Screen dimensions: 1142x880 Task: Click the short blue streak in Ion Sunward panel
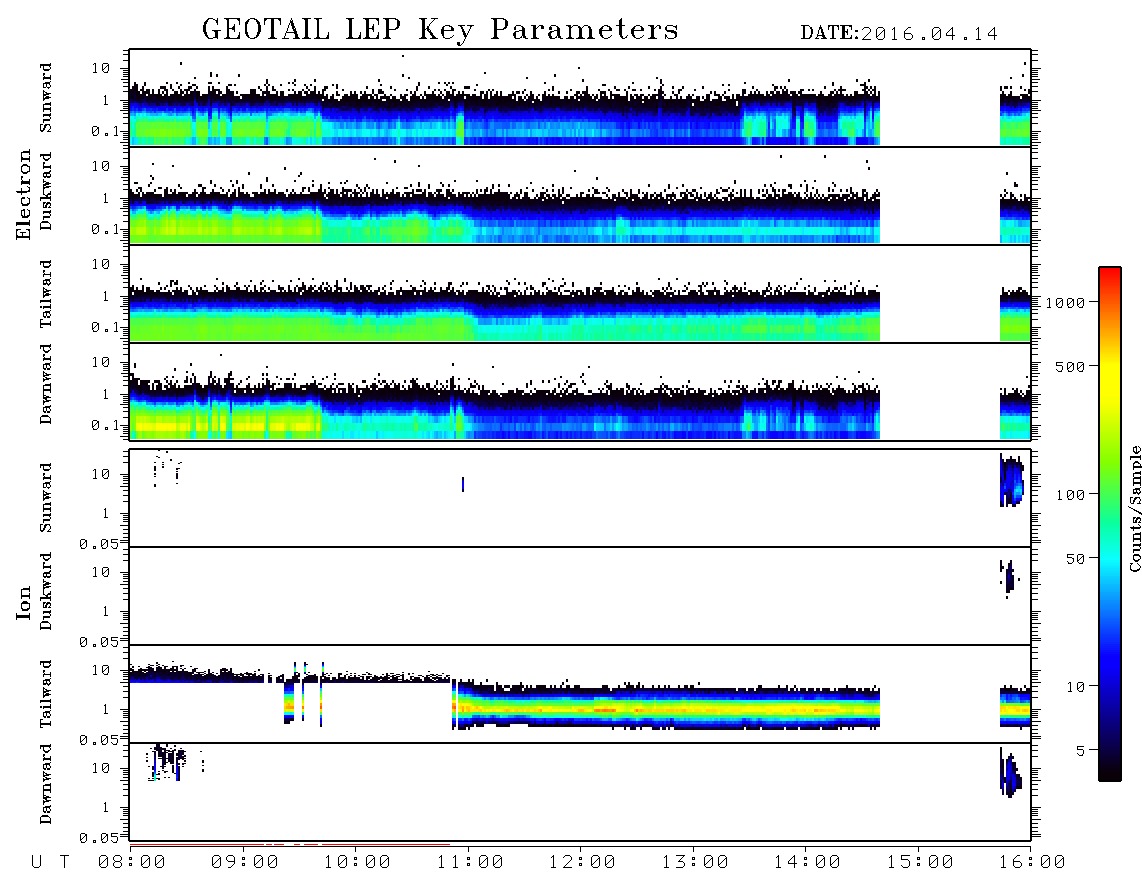coord(462,484)
